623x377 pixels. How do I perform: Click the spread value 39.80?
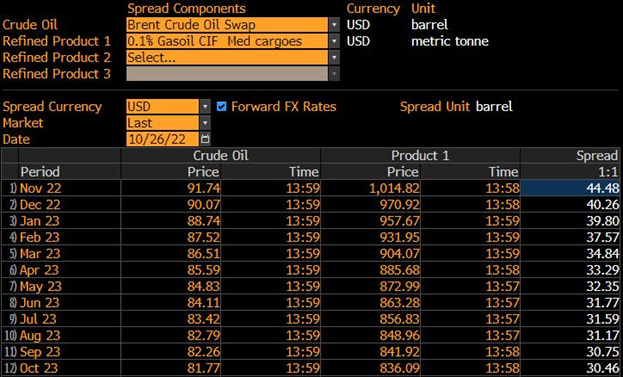click(602, 220)
